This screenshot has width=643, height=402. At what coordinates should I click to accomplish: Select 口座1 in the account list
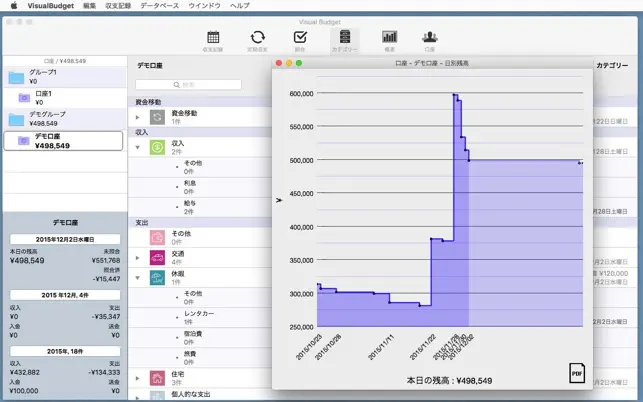coord(65,98)
